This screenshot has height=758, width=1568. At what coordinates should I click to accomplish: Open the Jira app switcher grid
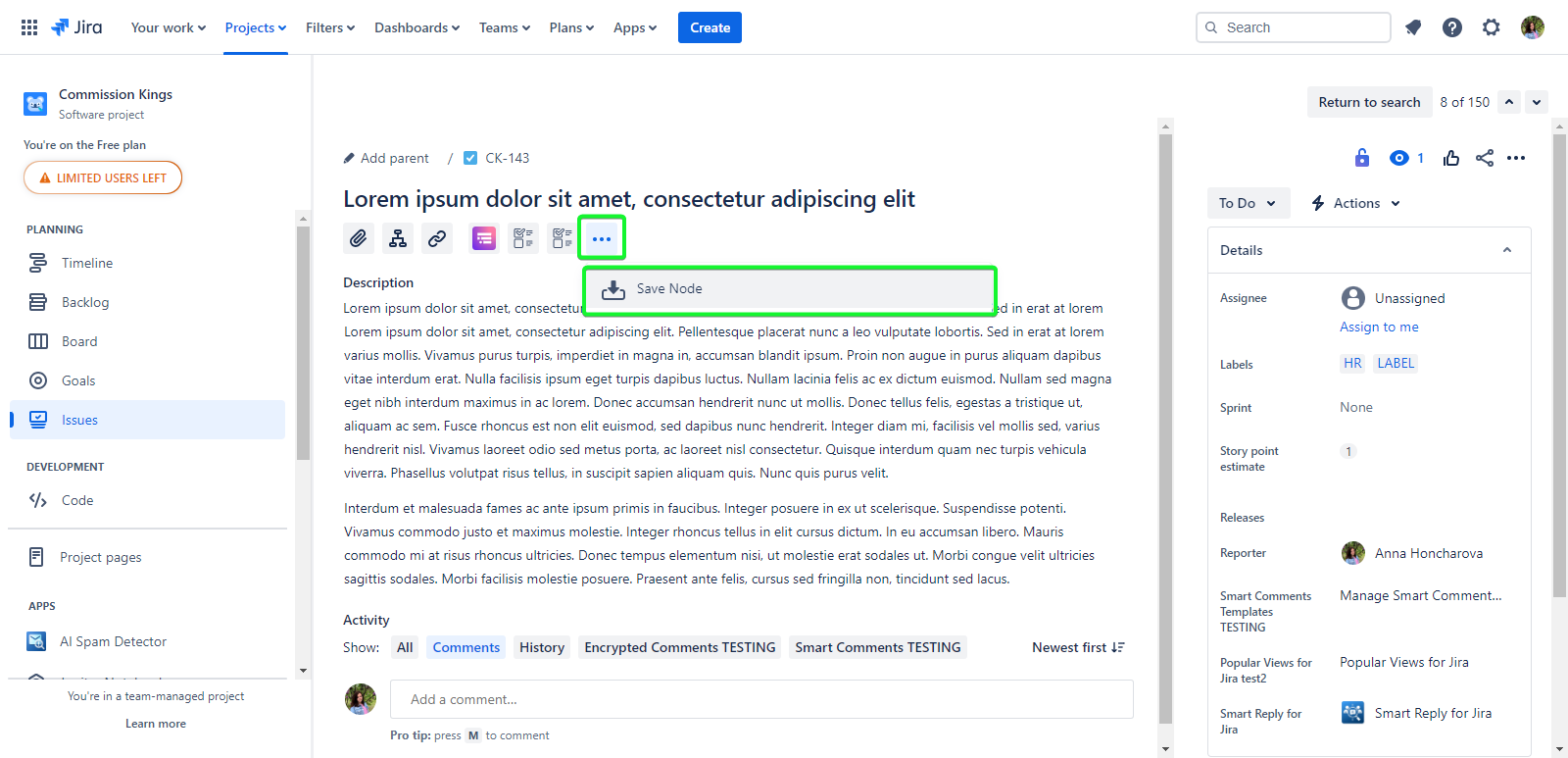[29, 27]
